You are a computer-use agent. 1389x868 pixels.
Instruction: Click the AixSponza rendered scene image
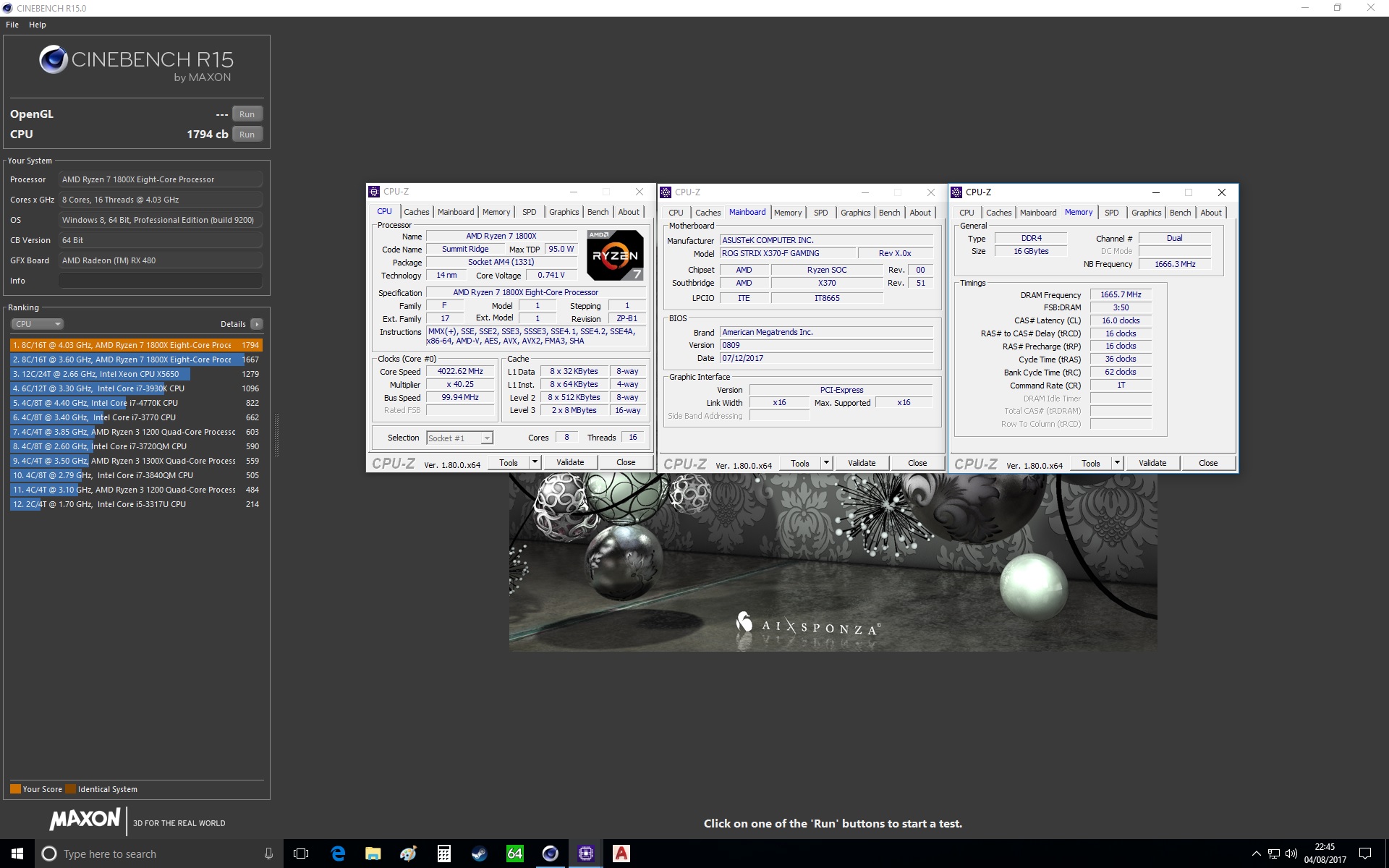click(x=833, y=562)
